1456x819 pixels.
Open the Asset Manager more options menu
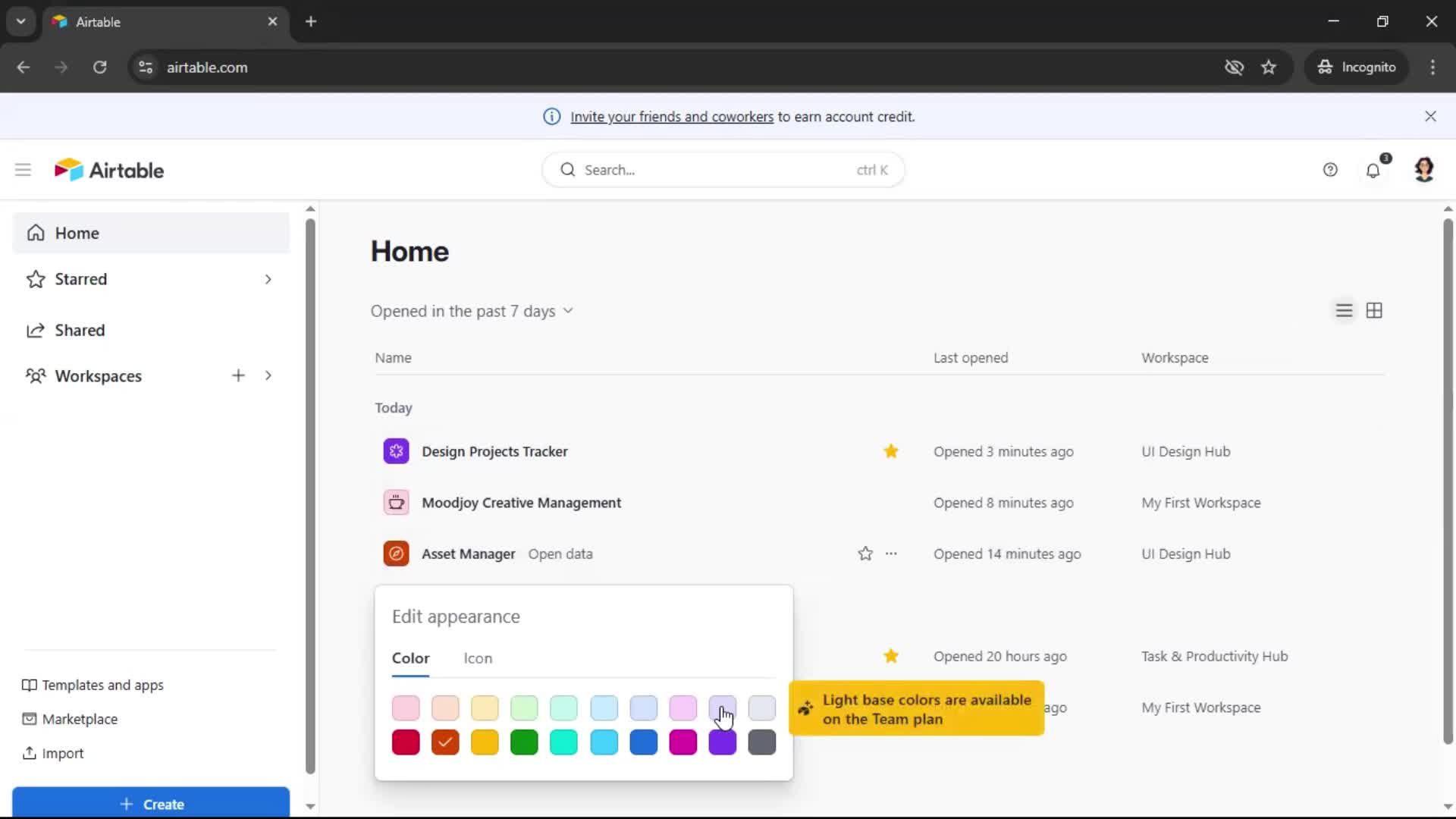coord(891,554)
